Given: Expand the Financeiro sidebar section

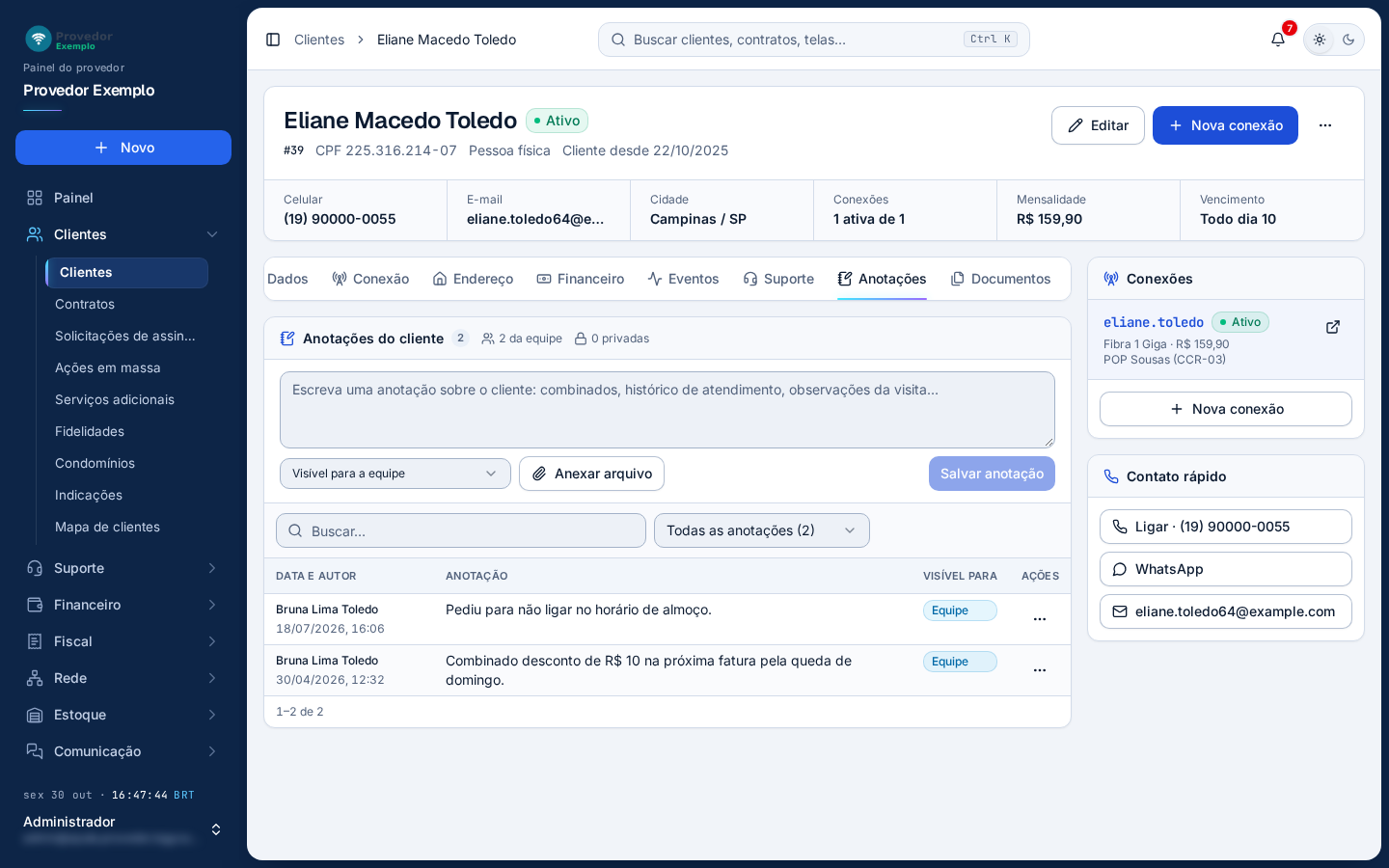Looking at the screenshot, I should click(x=123, y=605).
